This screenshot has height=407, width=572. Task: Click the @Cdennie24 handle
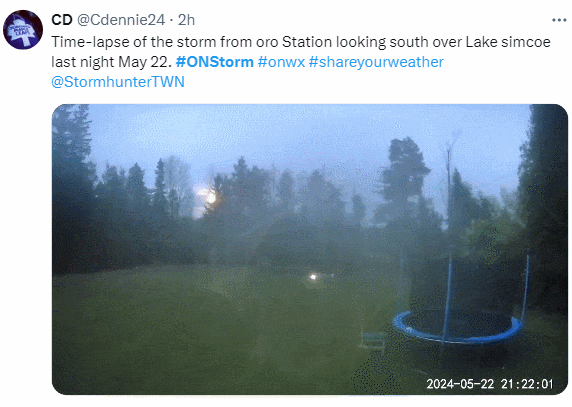pyautogui.click(x=121, y=20)
